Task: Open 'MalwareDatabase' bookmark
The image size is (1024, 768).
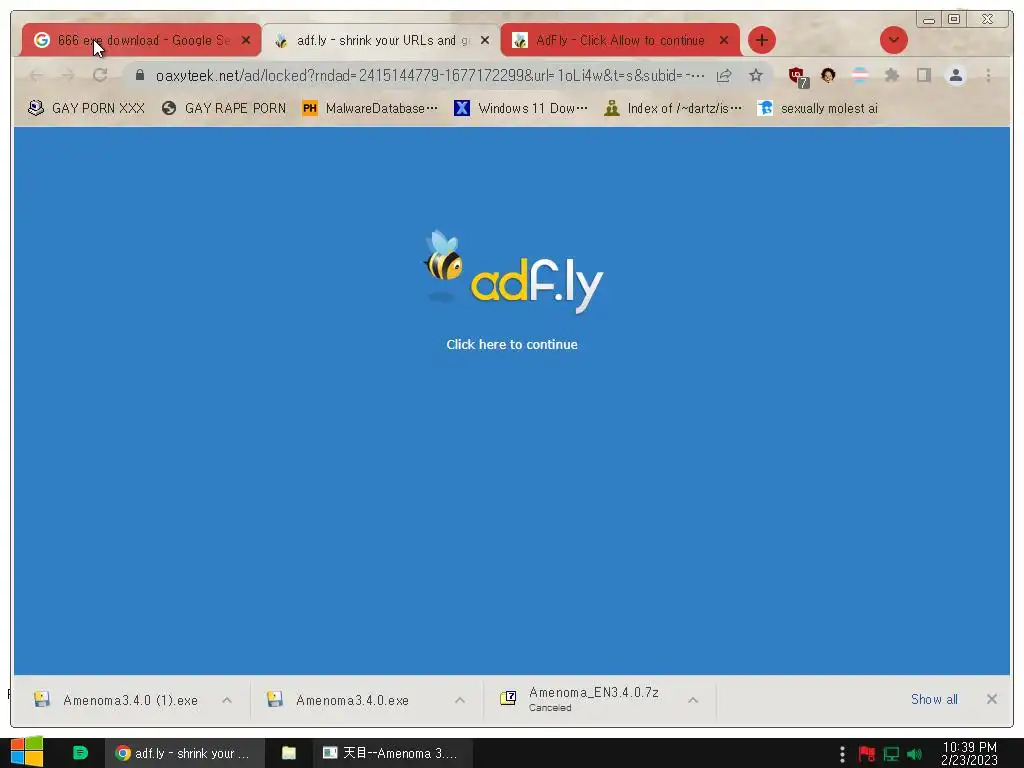Action: [x=370, y=108]
